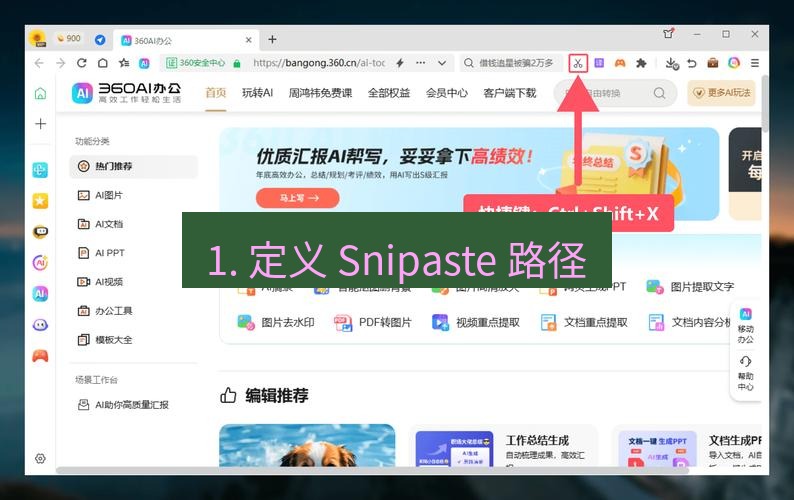Click the sidebar plus add icon
This screenshot has height=500, width=794.
pyautogui.click(x=41, y=124)
